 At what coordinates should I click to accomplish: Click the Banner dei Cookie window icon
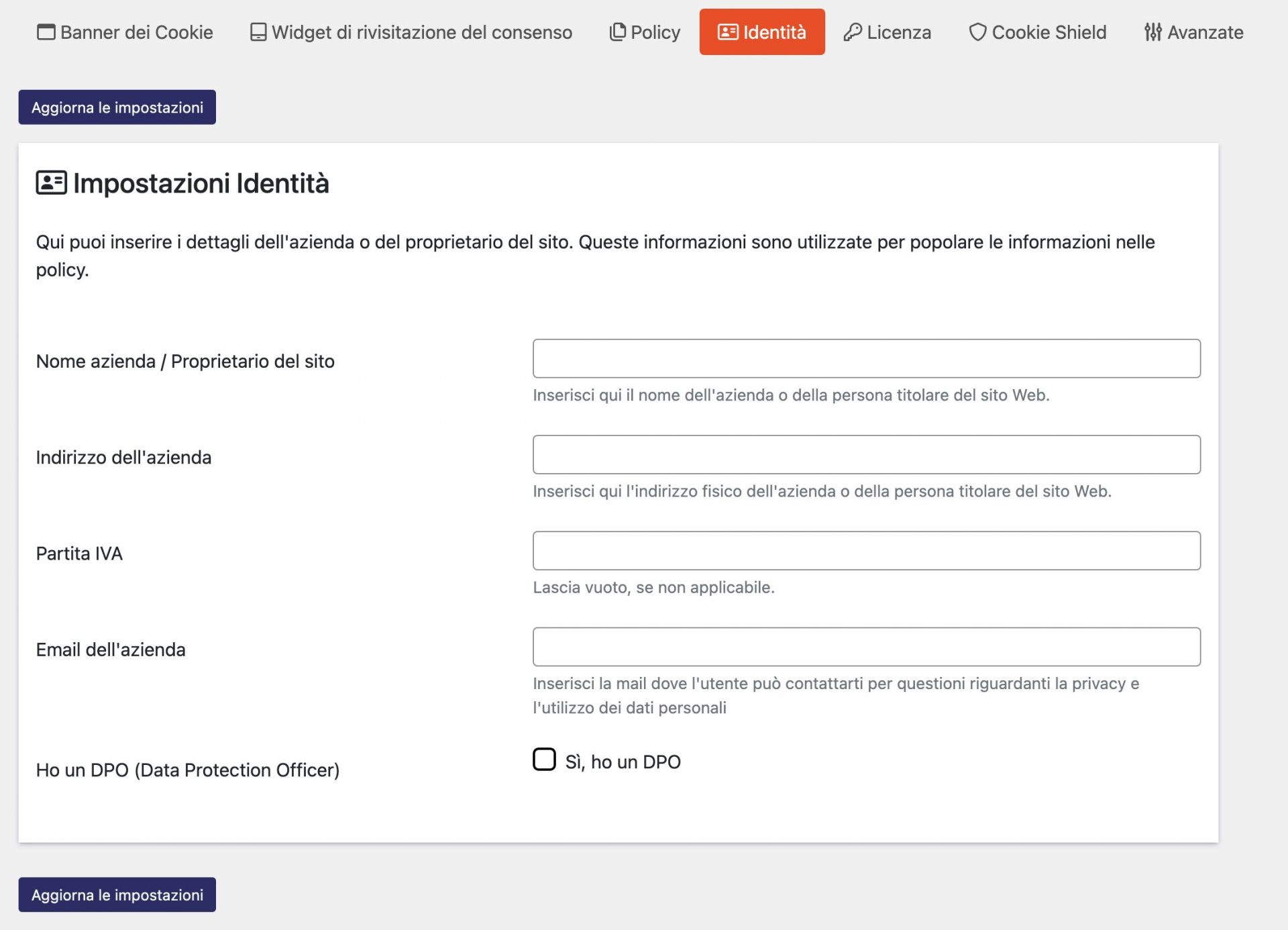pyautogui.click(x=46, y=32)
